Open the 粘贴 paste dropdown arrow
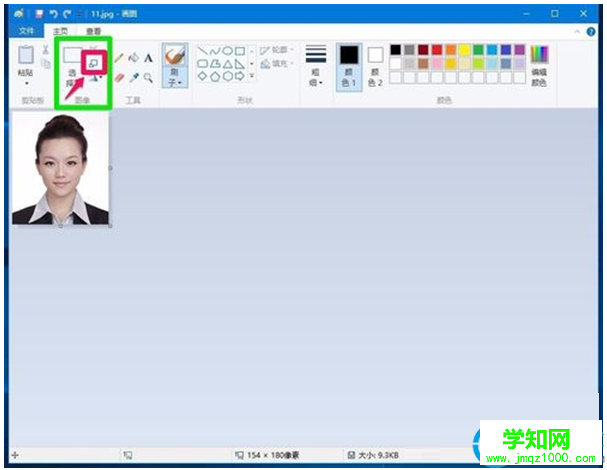Screen dimensions: 607x470 click(26, 84)
